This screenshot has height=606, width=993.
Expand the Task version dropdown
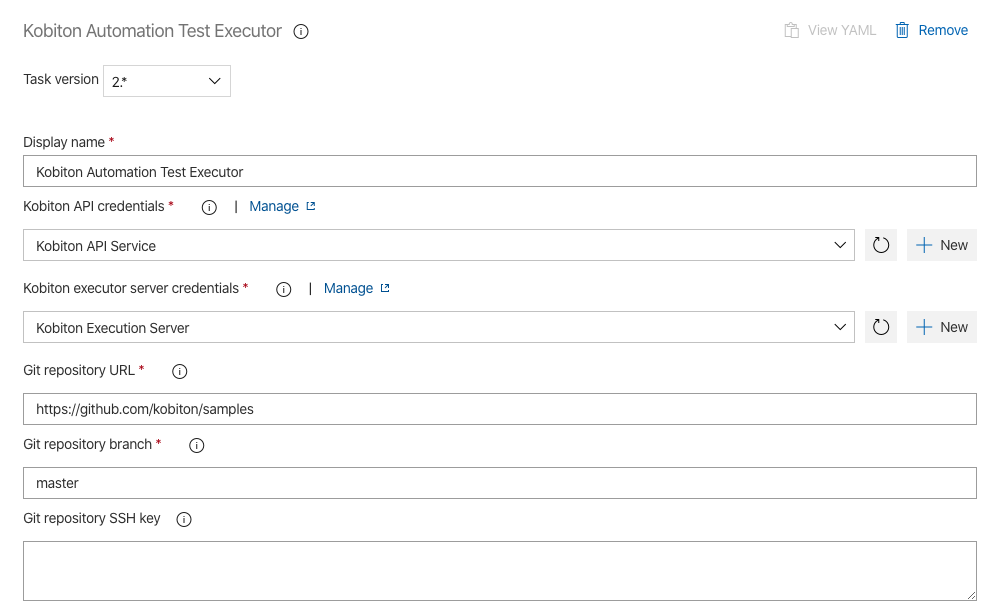[x=167, y=81]
